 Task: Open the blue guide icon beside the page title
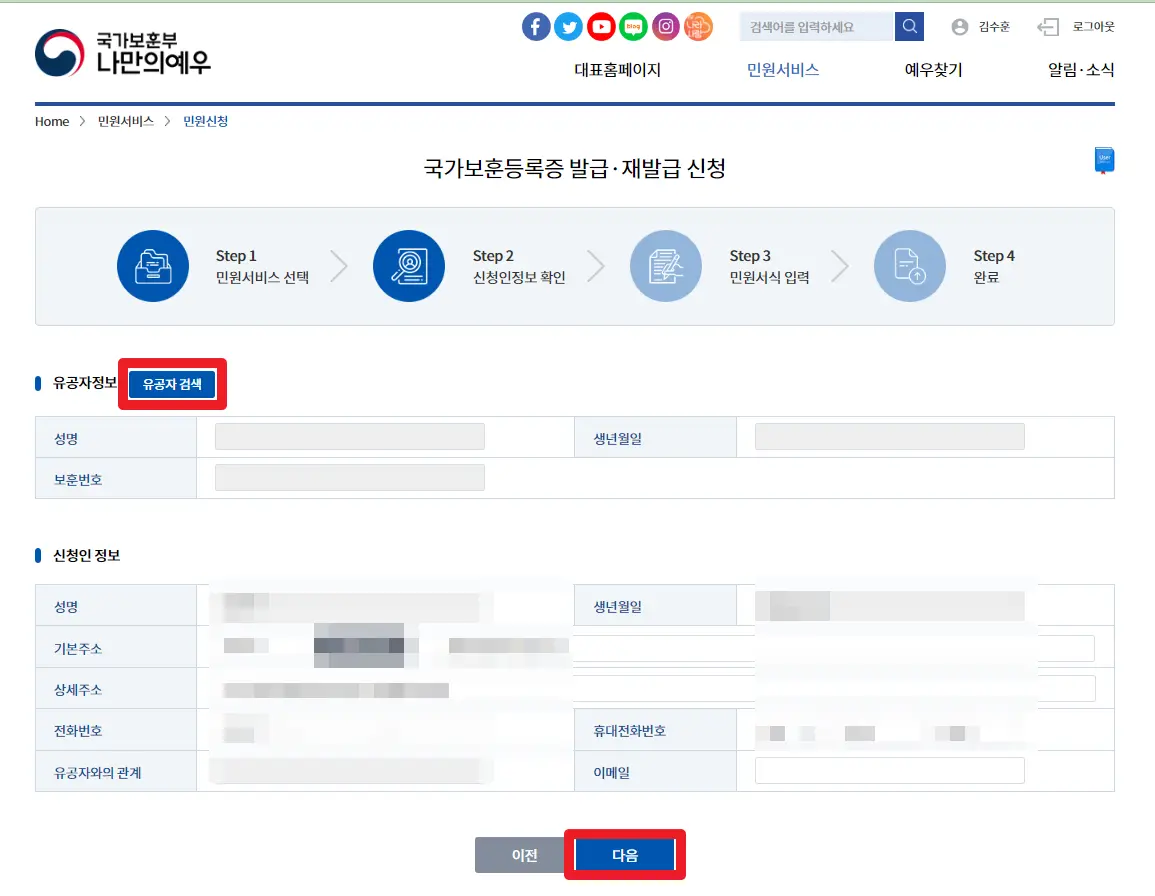tap(1103, 159)
